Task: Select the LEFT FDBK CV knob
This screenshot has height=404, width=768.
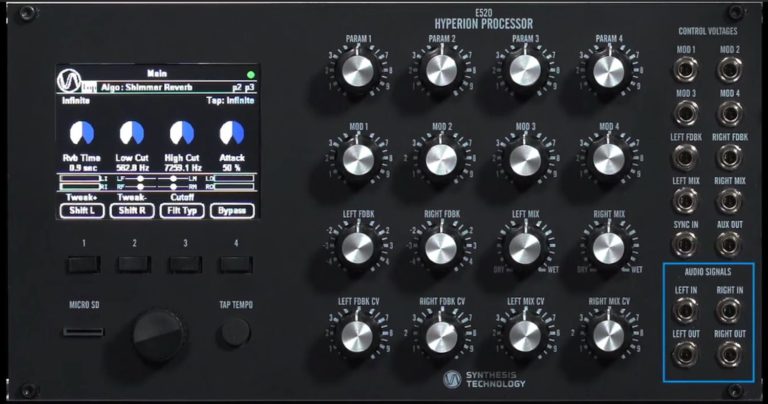Action: [359, 336]
